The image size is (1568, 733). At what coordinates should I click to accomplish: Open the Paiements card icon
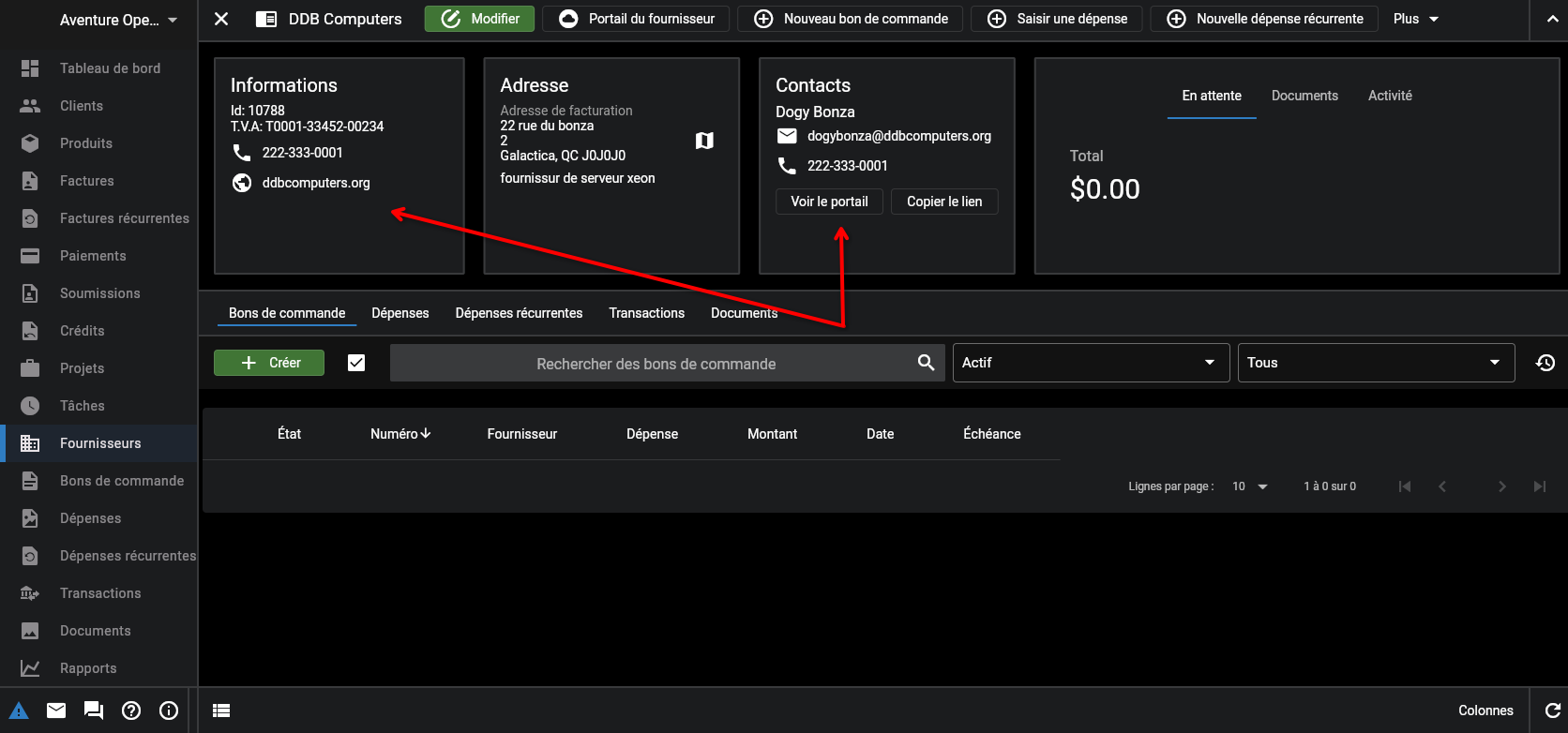30,256
